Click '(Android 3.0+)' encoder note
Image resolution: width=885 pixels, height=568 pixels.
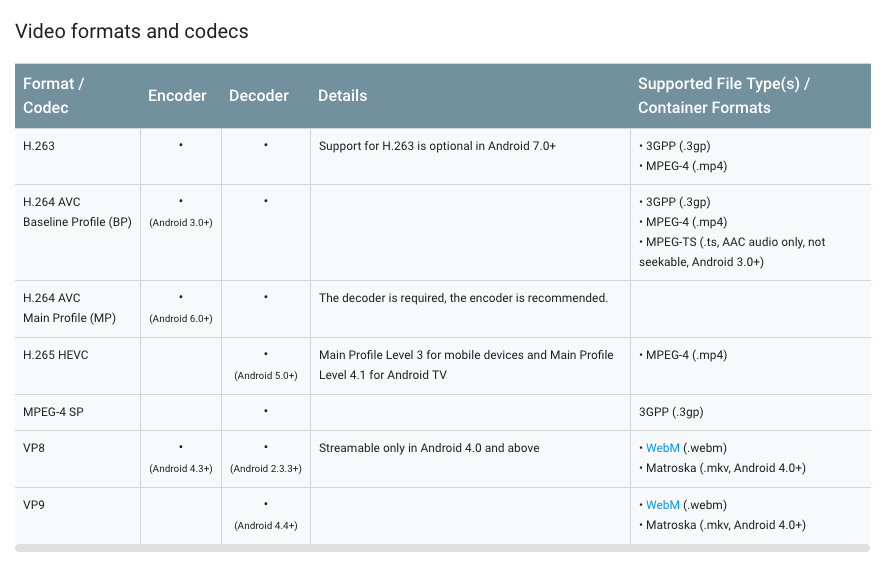click(x=181, y=222)
